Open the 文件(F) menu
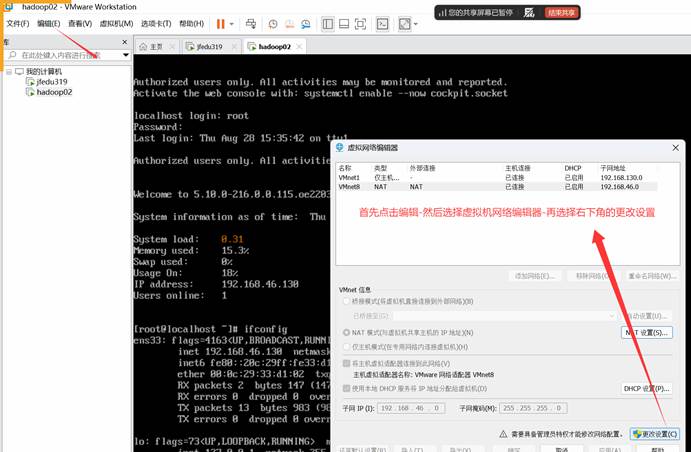The height and width of the screenshot is (452, 691). coord(17,24)
